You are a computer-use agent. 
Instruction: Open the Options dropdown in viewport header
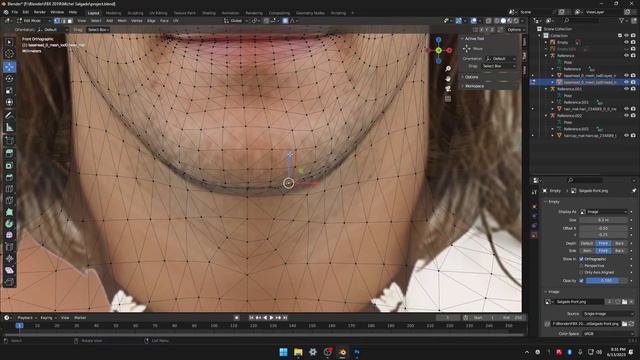click(x=516, y=30)
